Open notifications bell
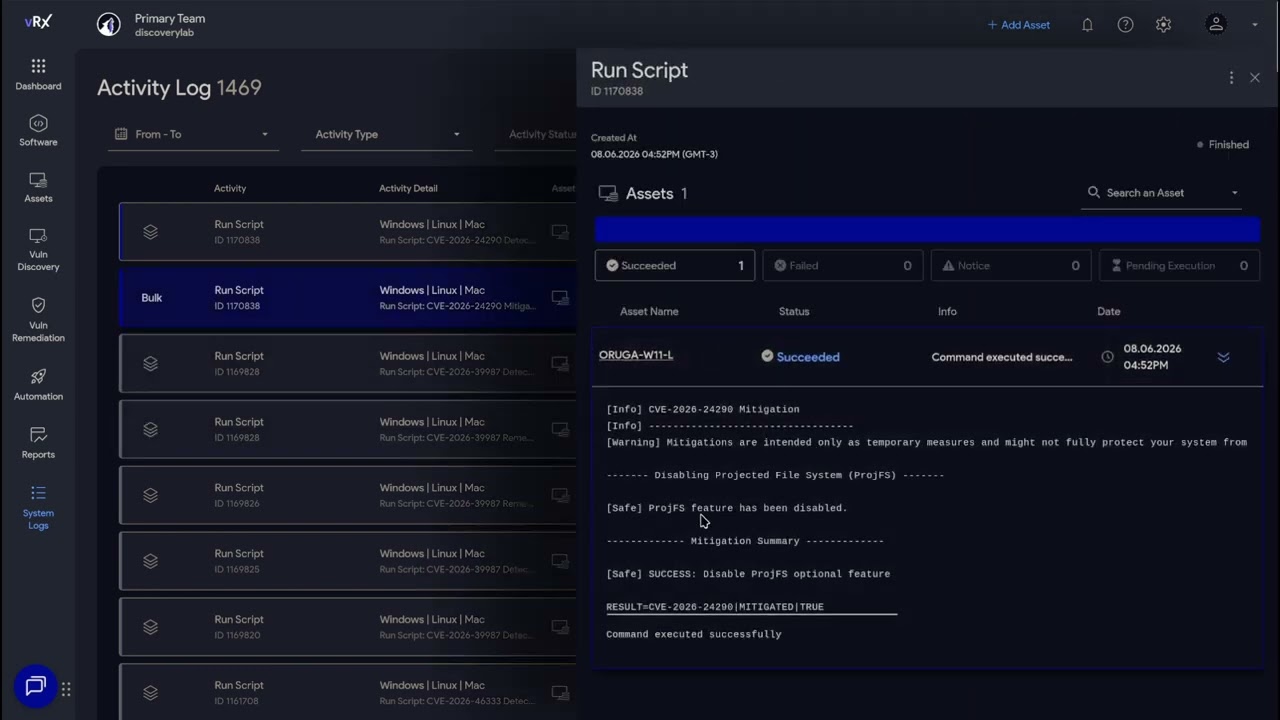This screenshot has height=720, width=1280. click(x=1087, y=25)
